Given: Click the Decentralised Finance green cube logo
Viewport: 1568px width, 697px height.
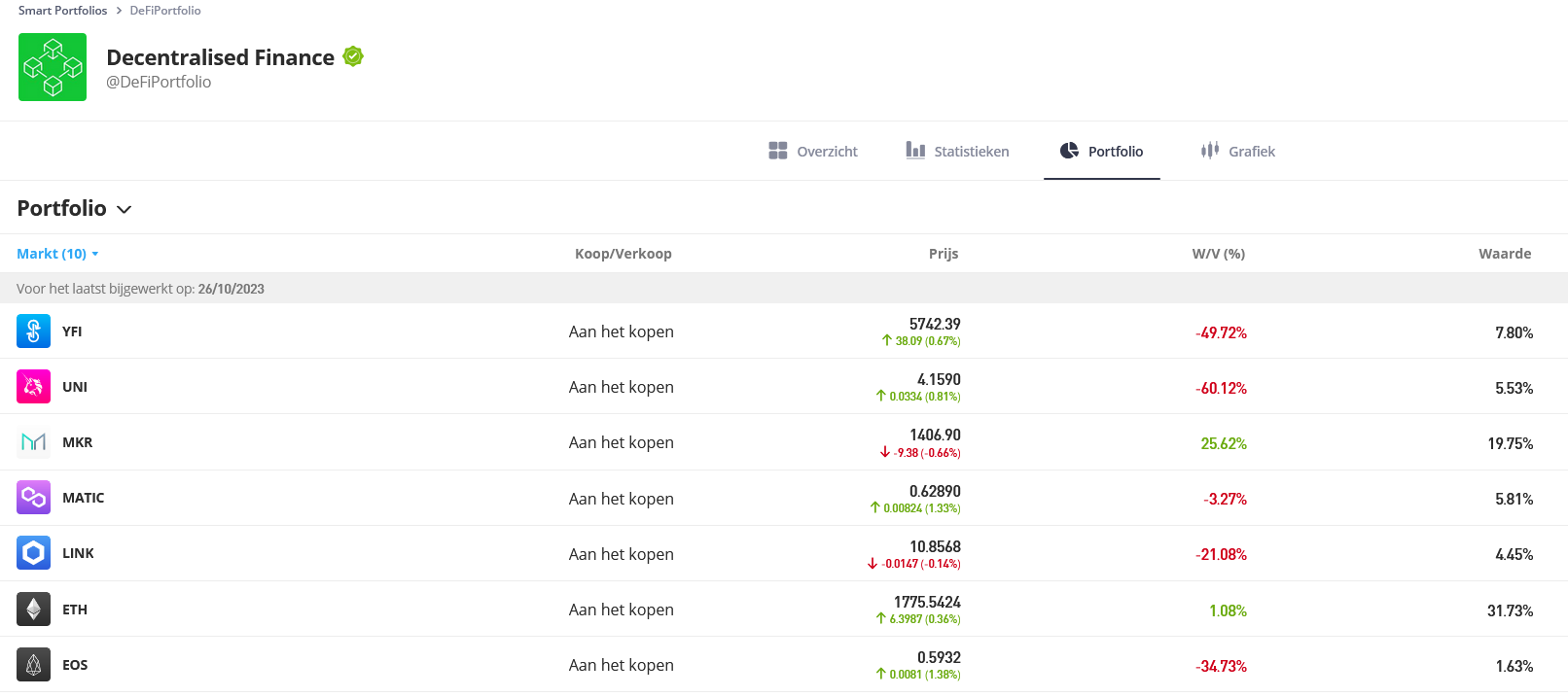Looking at the screenshot, I should pos(53,67).
